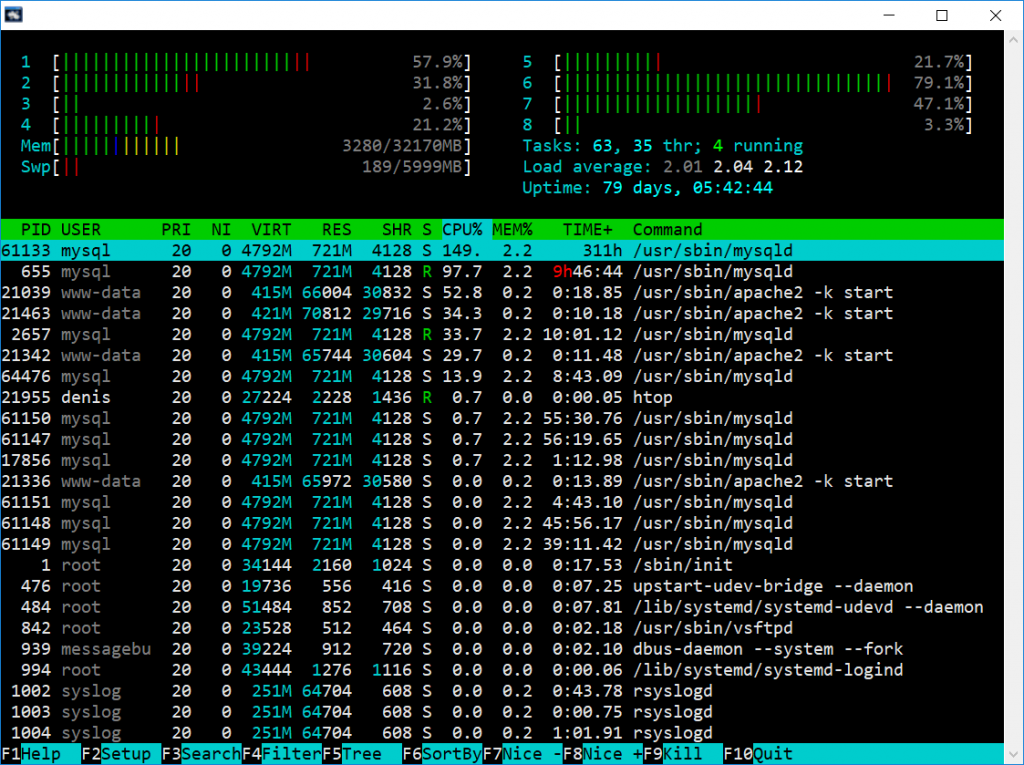Screen dimensions: 1024x765
Task: Click the Load average values
Action: point(733,167)
